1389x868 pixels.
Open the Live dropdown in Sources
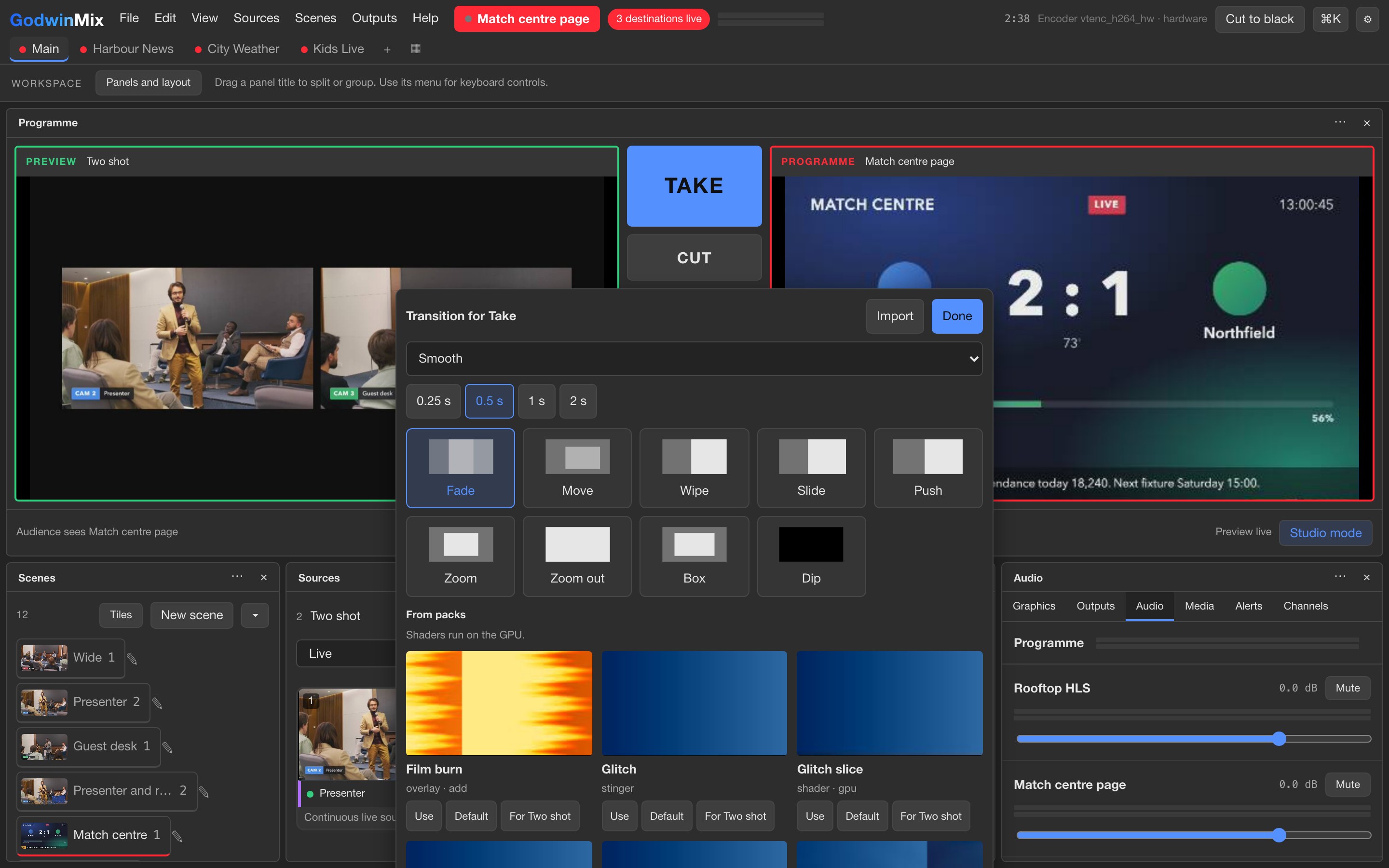[346, 653]
